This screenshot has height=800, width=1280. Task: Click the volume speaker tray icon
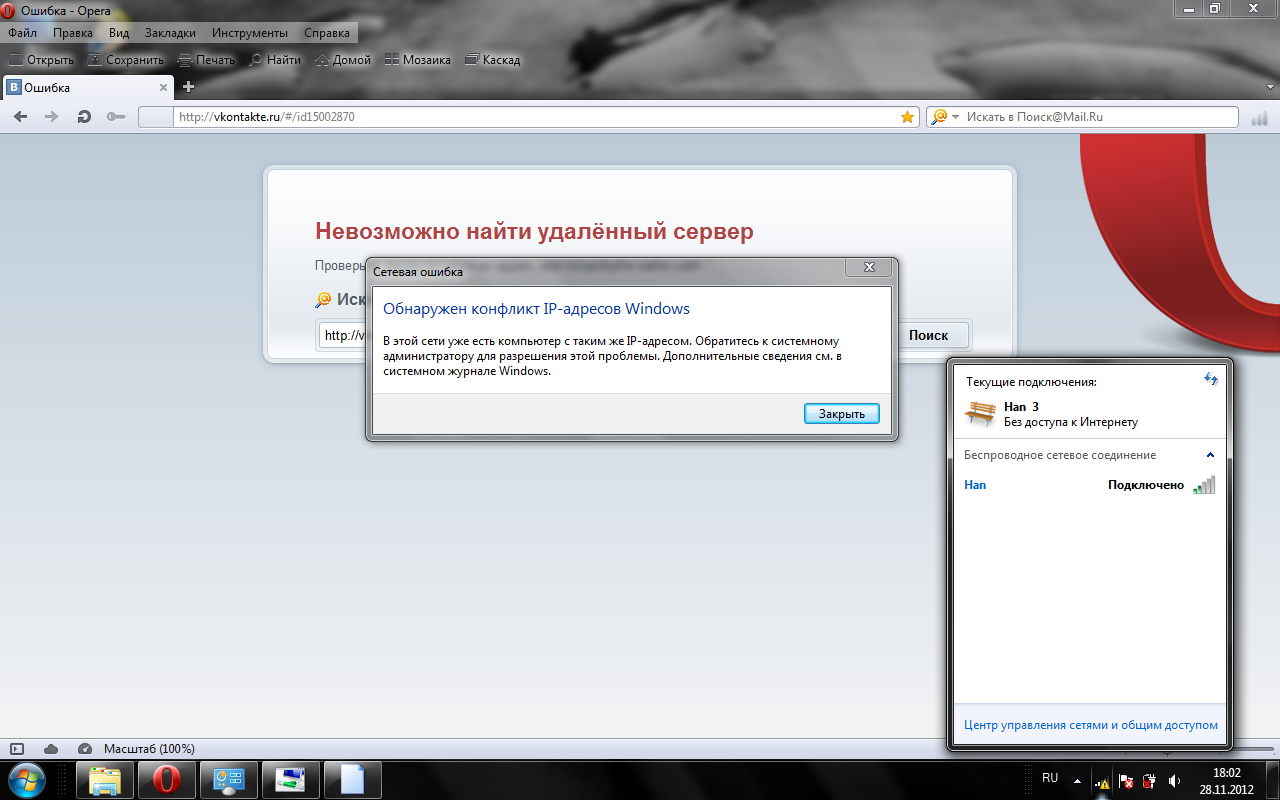tap(1174, 780)
